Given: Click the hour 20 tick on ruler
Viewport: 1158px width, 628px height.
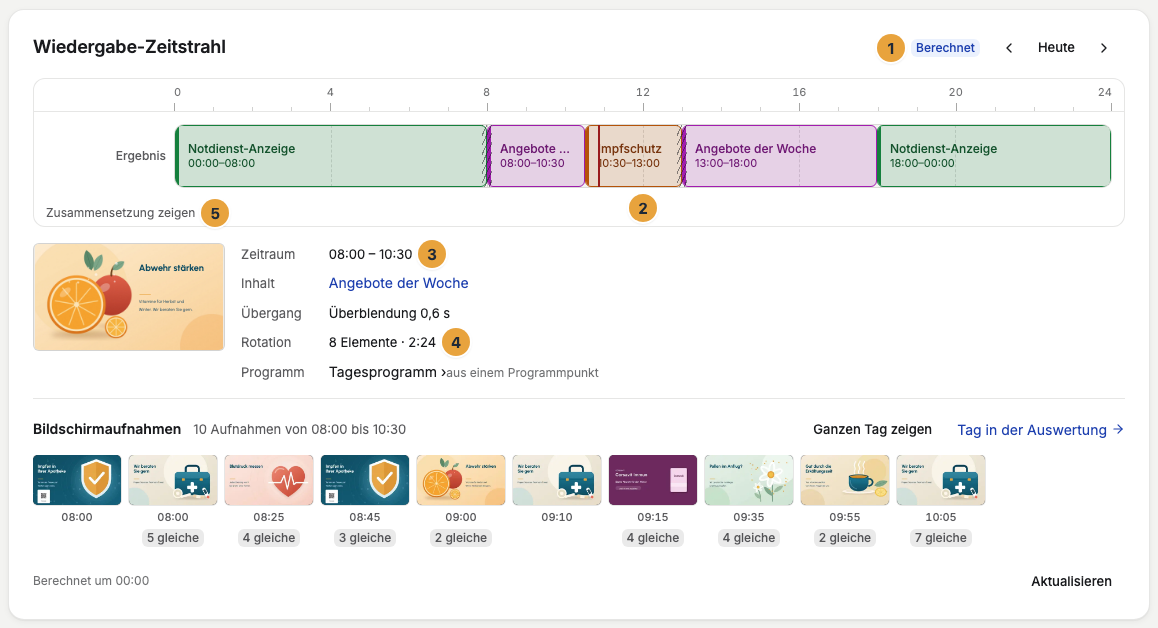Looking at the screenshot, I should pyautogui.click(x=956, y=92).
